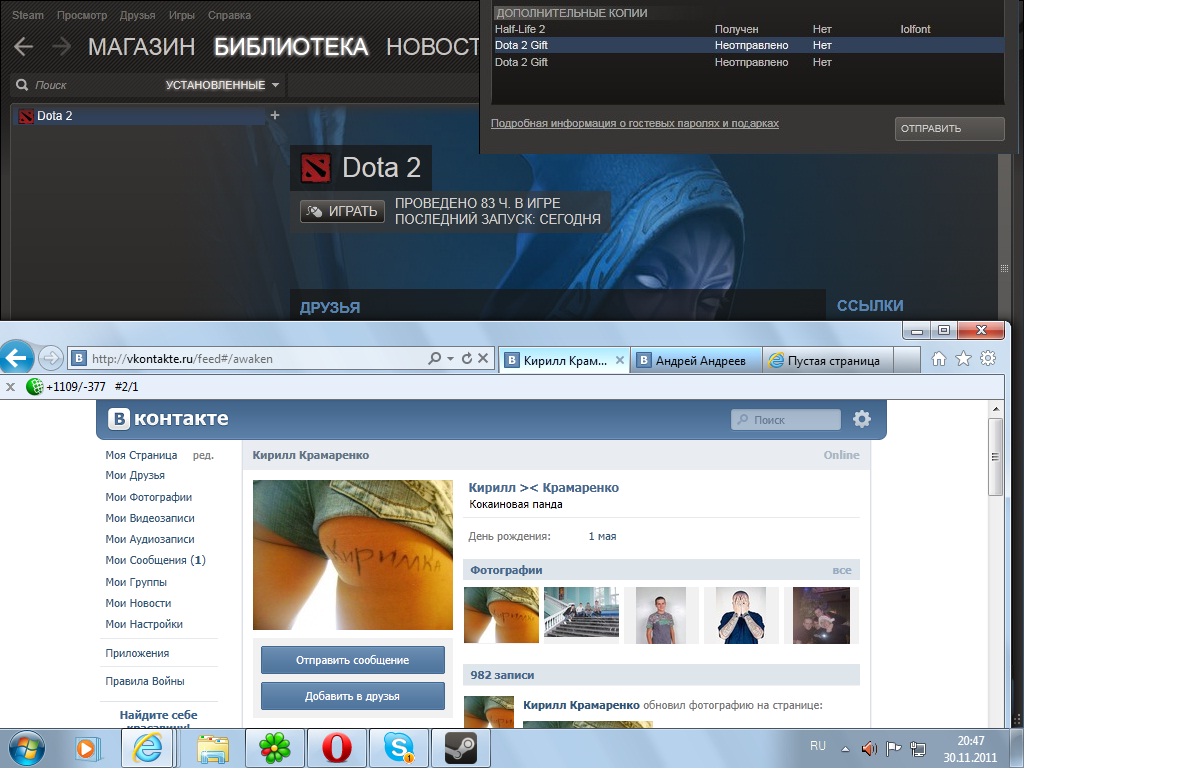
Task: Click volume speaker icon in system tray
Action: pyautogui.click(x=868, y=747)
